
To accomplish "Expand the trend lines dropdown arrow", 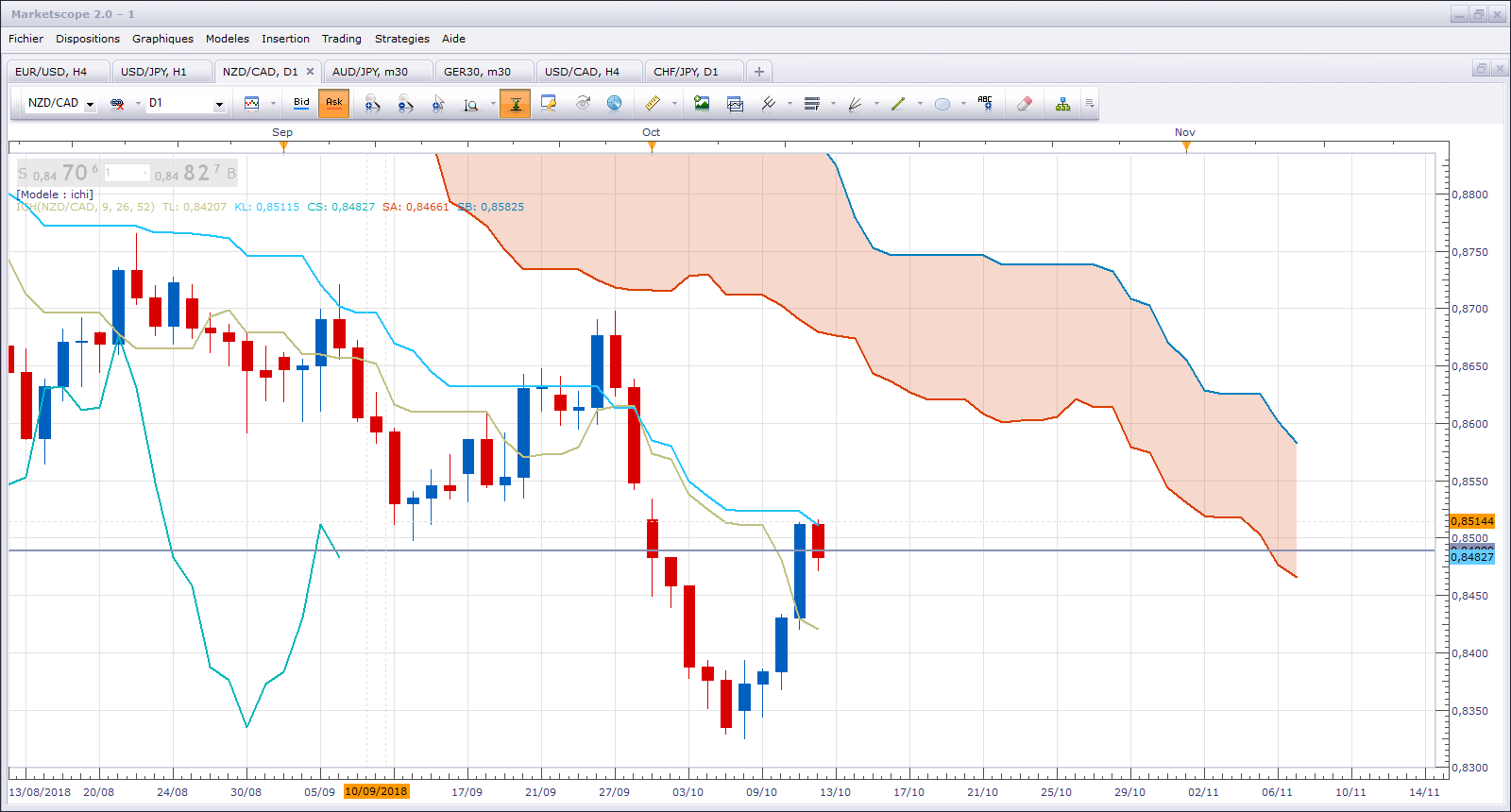I will tap(789, 104).
